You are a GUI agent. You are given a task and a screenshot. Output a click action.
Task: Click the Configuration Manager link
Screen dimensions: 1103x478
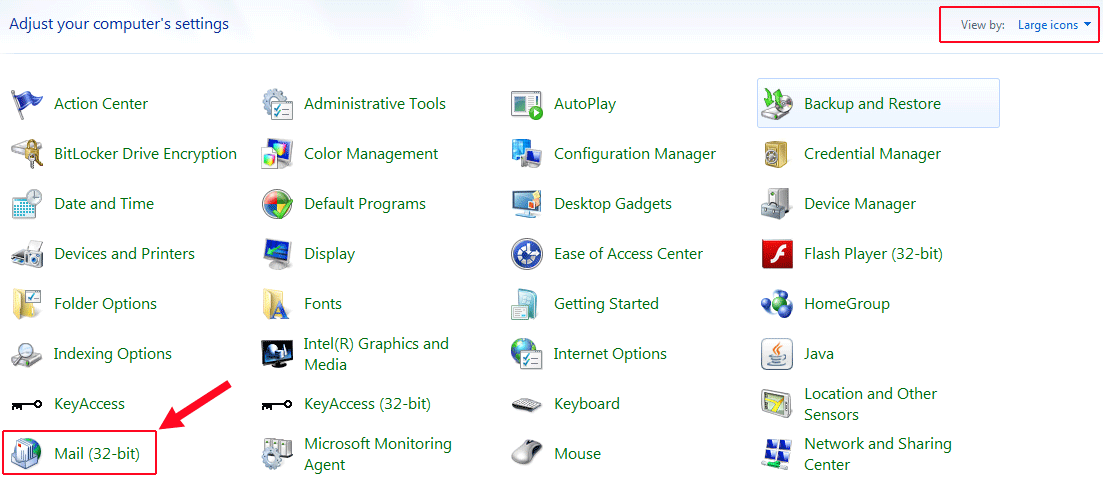pyautogui.click(x=635, y=154)
